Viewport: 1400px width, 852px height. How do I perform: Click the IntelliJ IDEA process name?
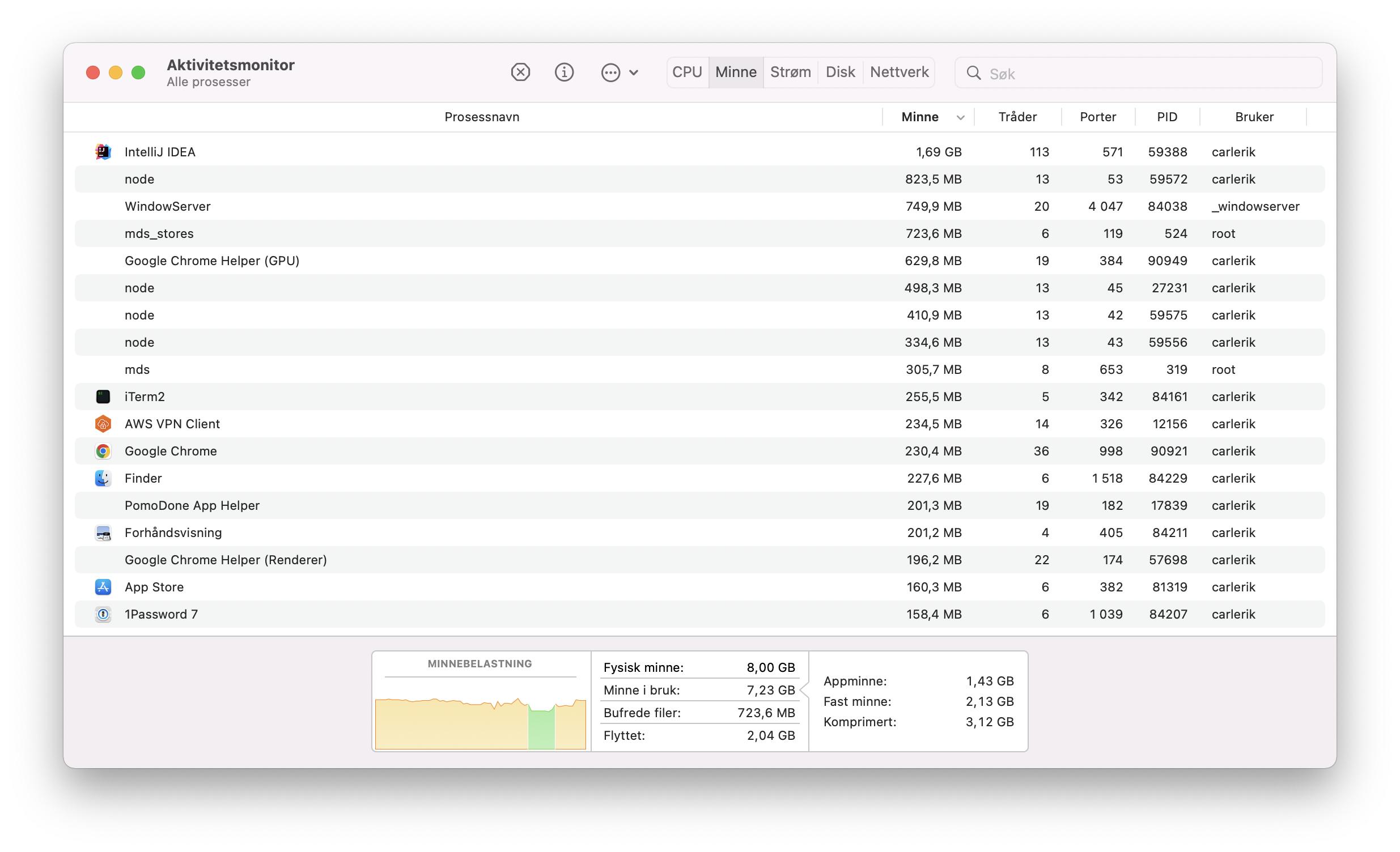[160, 152]
